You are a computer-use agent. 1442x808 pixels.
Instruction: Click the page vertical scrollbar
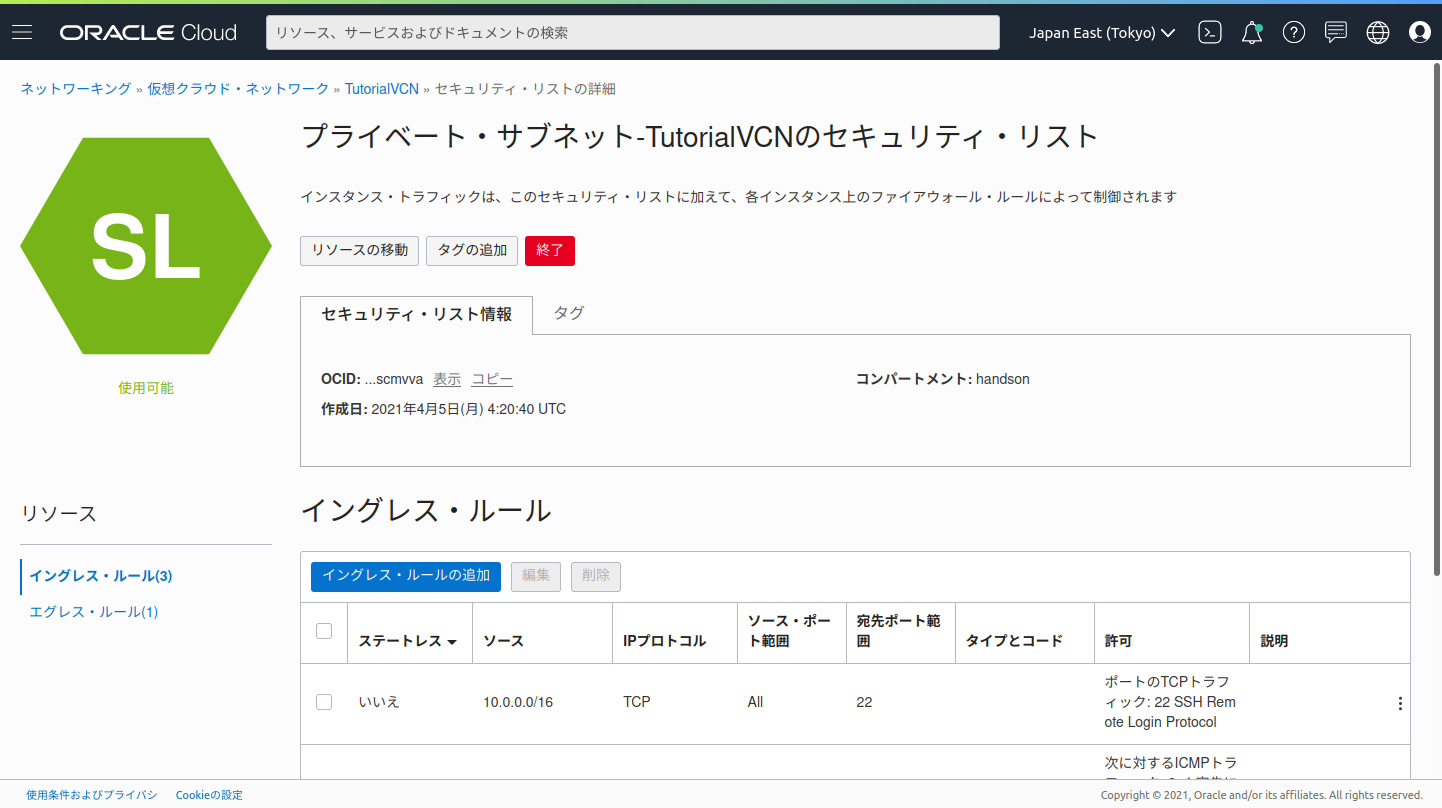pos(1436,320)
